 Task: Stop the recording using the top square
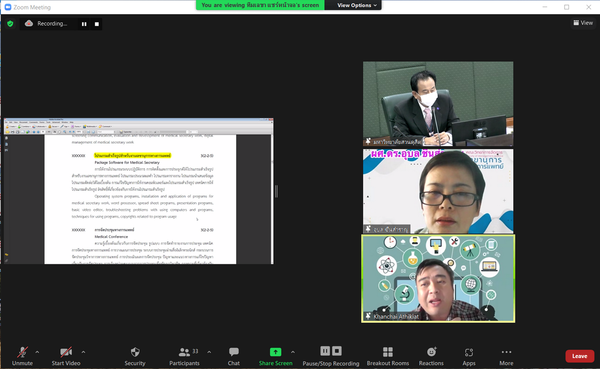97,24
